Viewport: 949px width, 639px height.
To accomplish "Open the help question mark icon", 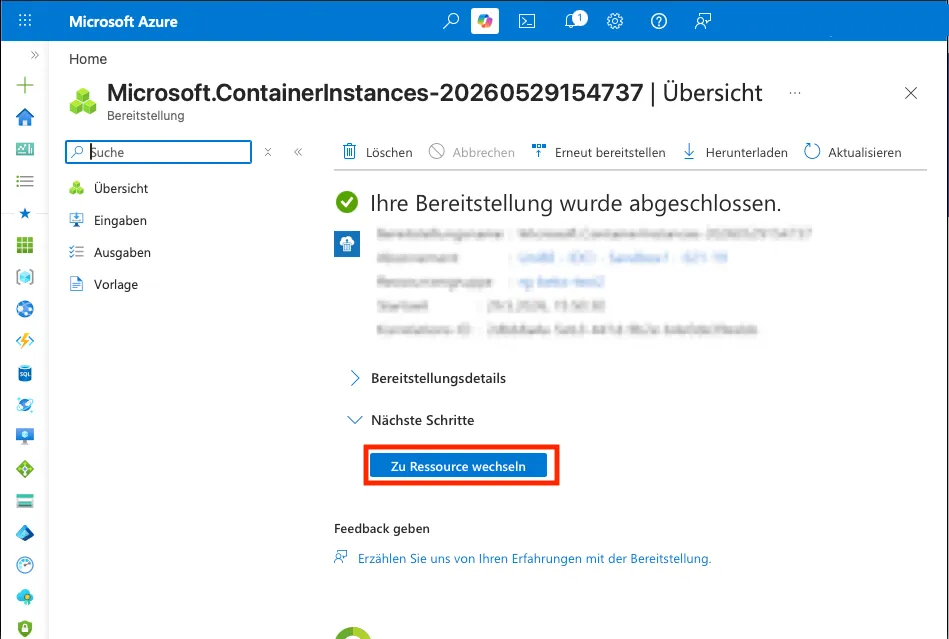I will click(x=659, y=21).
